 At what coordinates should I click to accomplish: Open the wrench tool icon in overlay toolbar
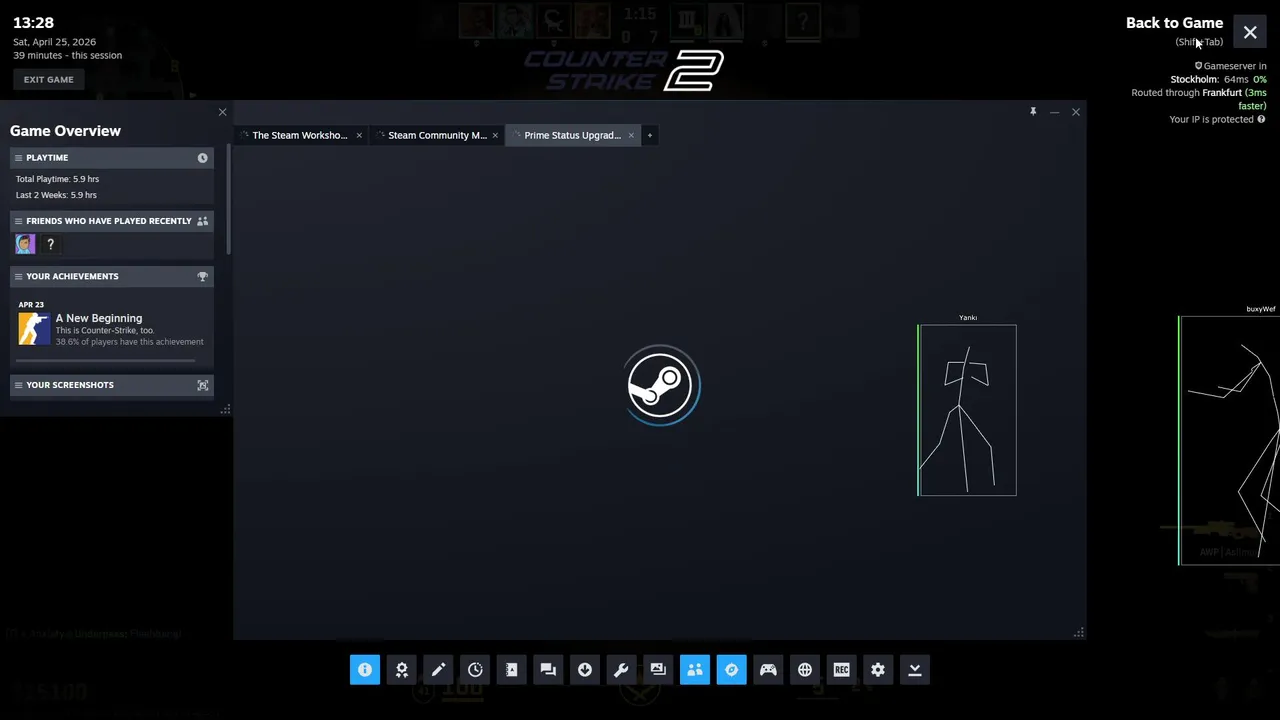(621, 670)
